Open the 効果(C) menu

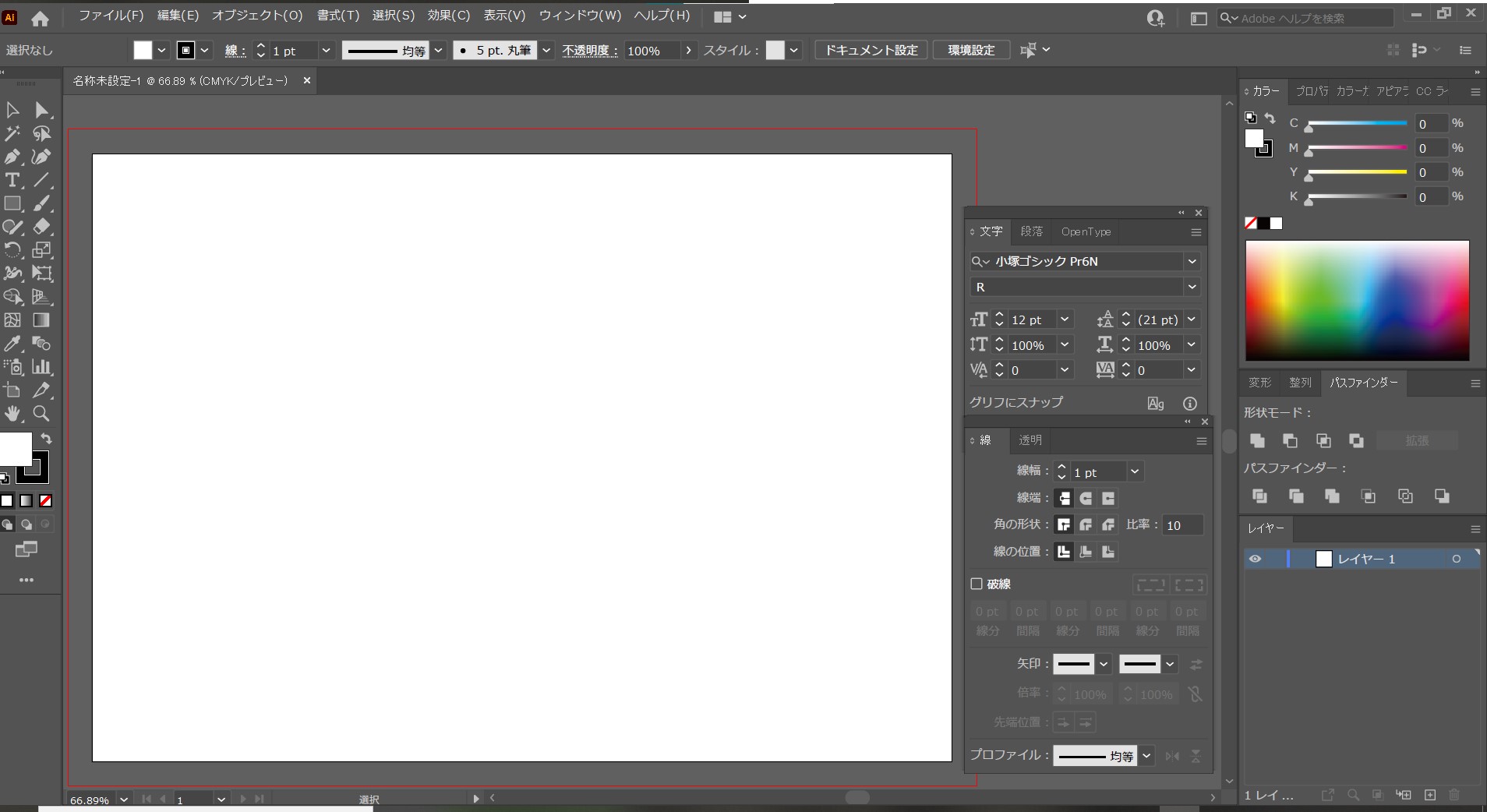(x=449, y=16)
